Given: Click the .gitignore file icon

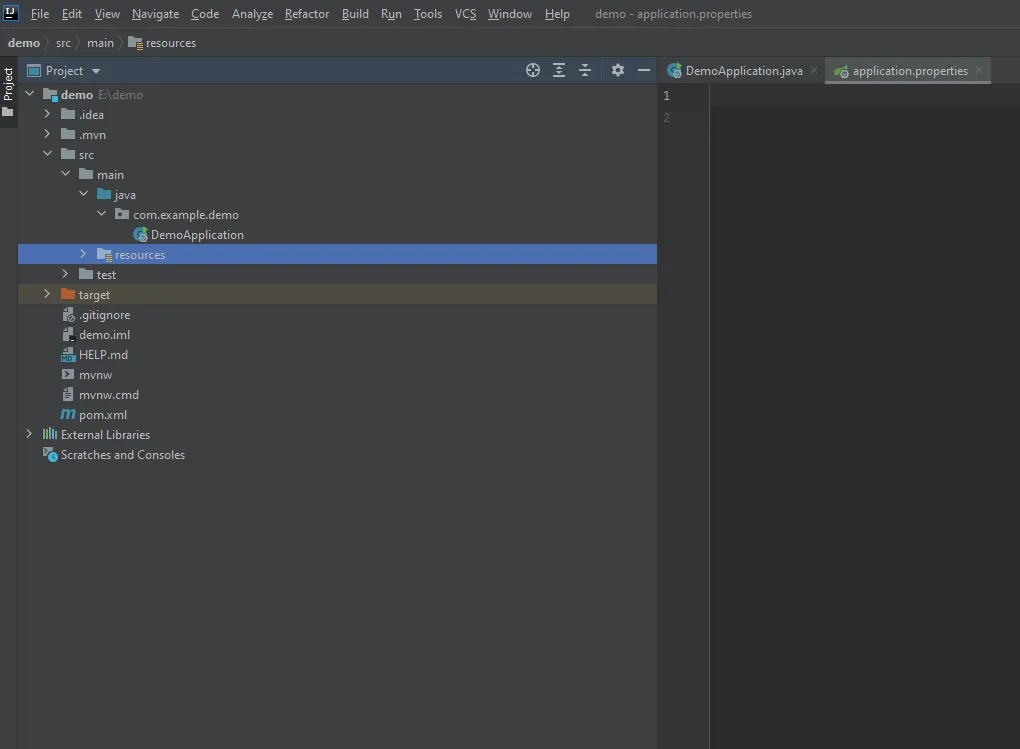Looking at the screenshot, I should 68,315.
